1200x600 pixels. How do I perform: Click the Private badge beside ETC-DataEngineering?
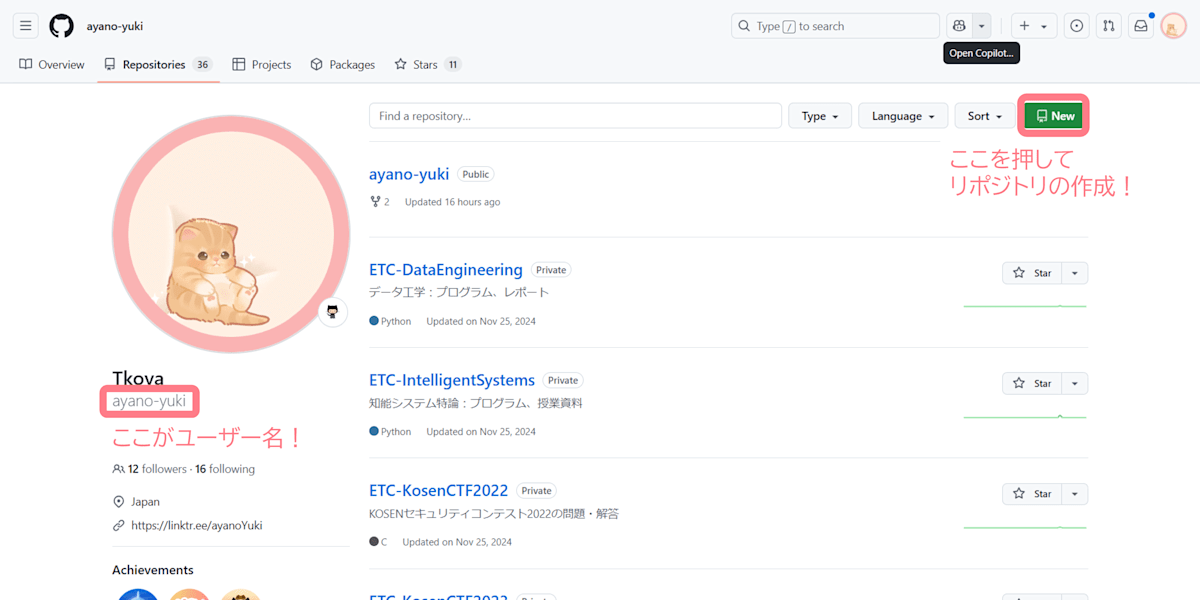(x=551, y=270)
